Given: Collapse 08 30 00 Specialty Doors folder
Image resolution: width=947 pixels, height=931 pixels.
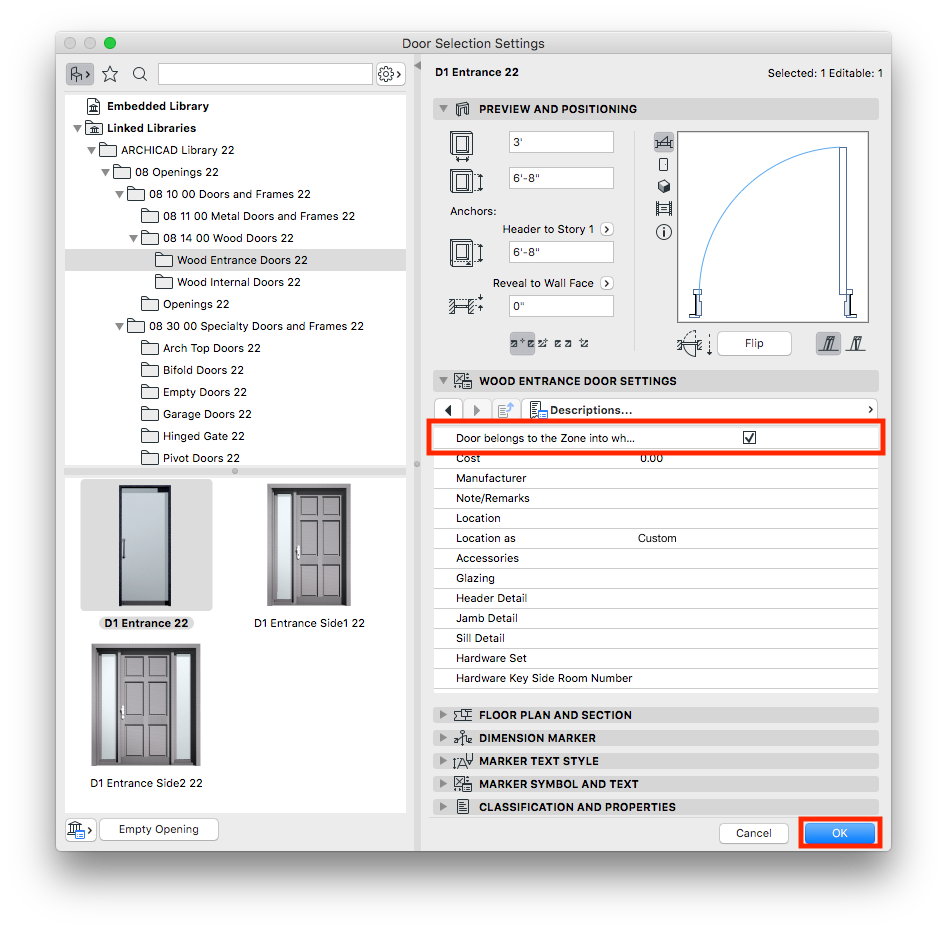Looking at the screenshot, I should click(x=119, y=327).
